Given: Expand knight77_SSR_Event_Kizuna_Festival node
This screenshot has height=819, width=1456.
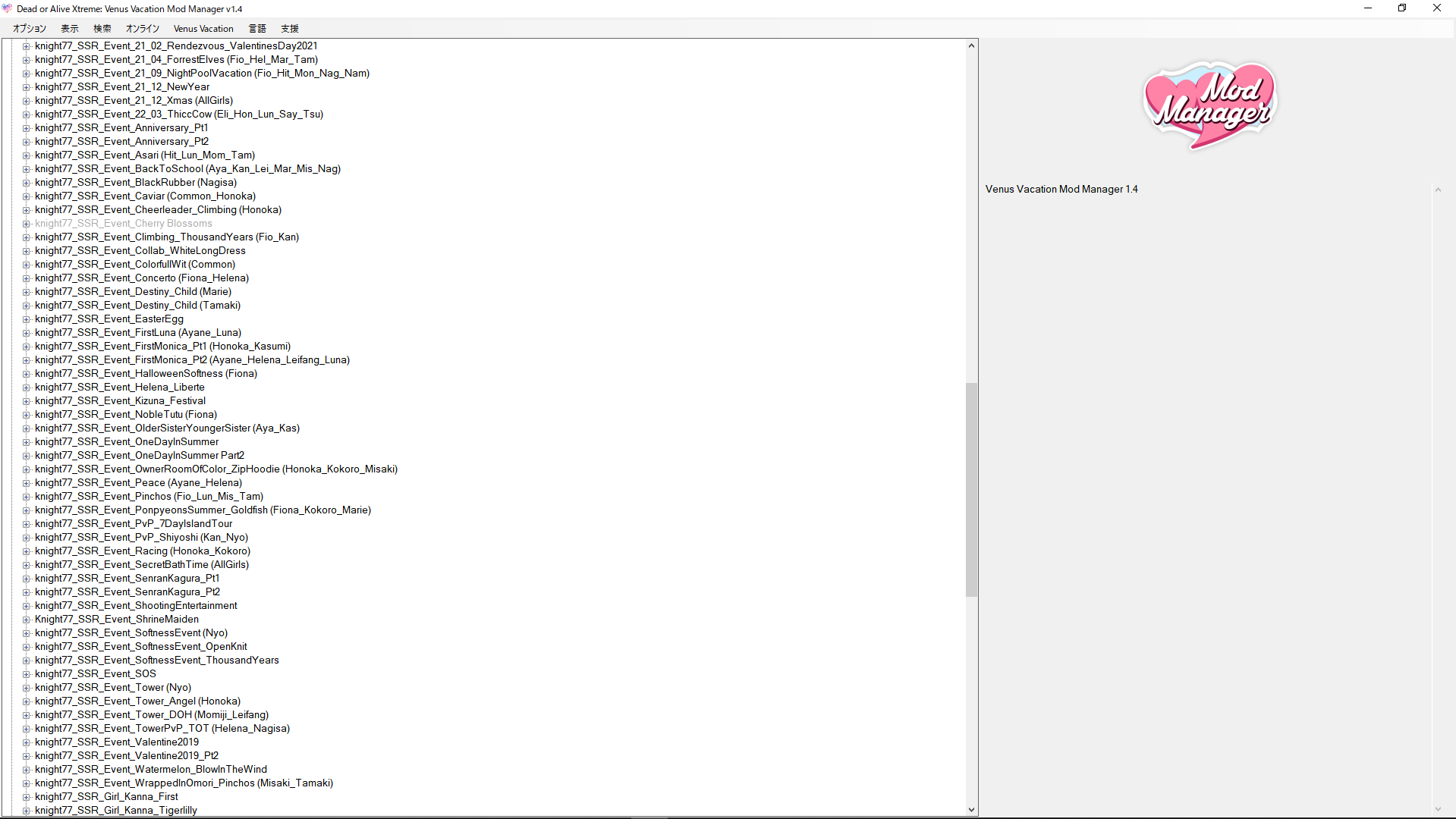Looking at the screenshot, I should tap(26, 401).
